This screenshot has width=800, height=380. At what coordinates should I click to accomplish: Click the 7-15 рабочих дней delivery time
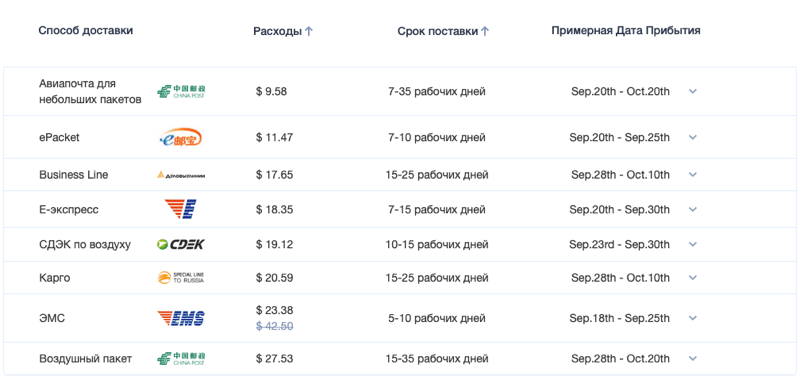tap(437, 210)
